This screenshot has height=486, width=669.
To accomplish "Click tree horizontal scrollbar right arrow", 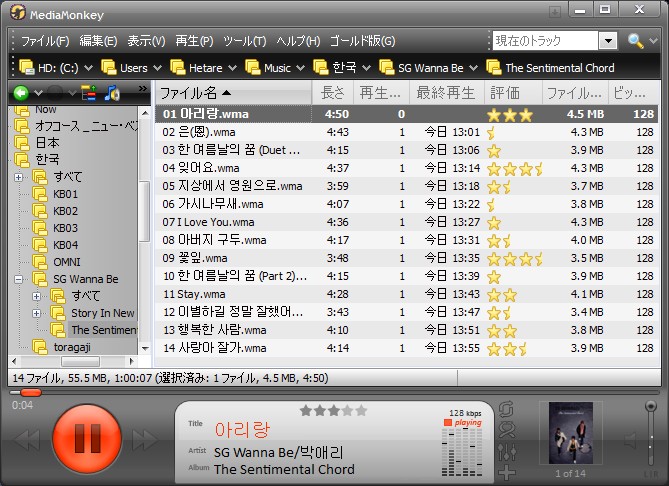I will click(131, 362).
